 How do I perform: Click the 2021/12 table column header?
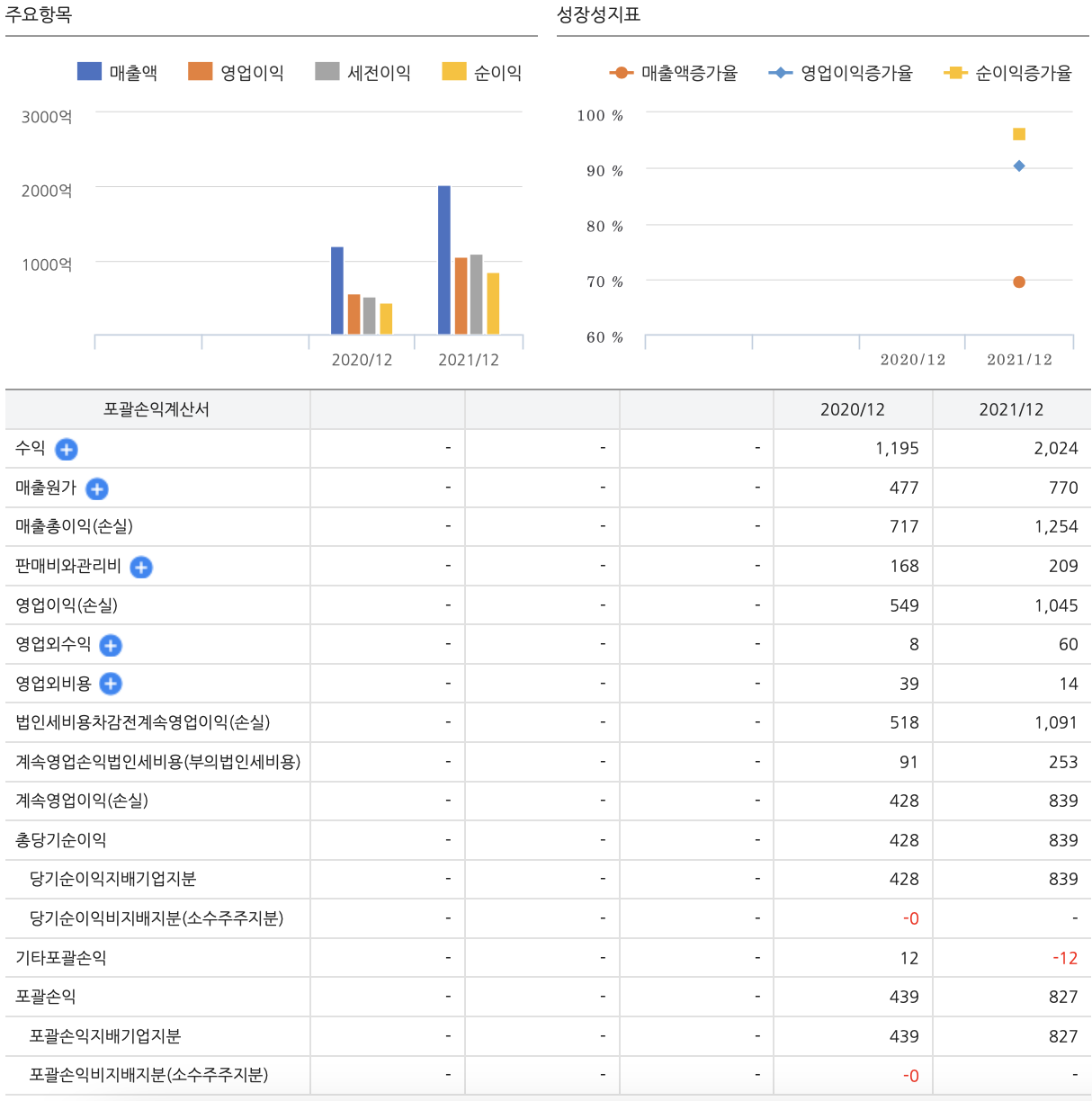click(x=1011, y=409)
